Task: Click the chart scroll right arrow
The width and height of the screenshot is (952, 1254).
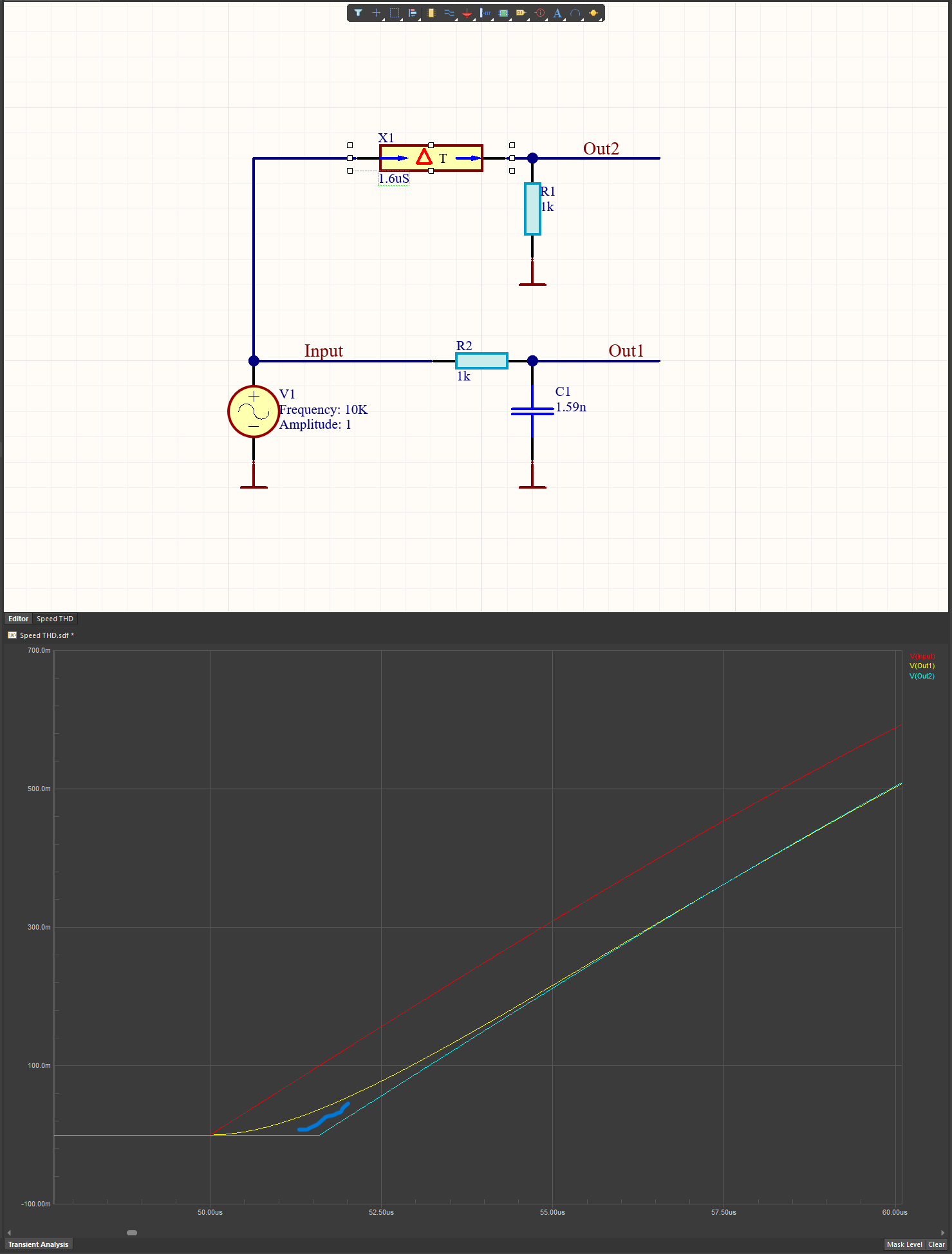Action: (x=942, y=1233)
